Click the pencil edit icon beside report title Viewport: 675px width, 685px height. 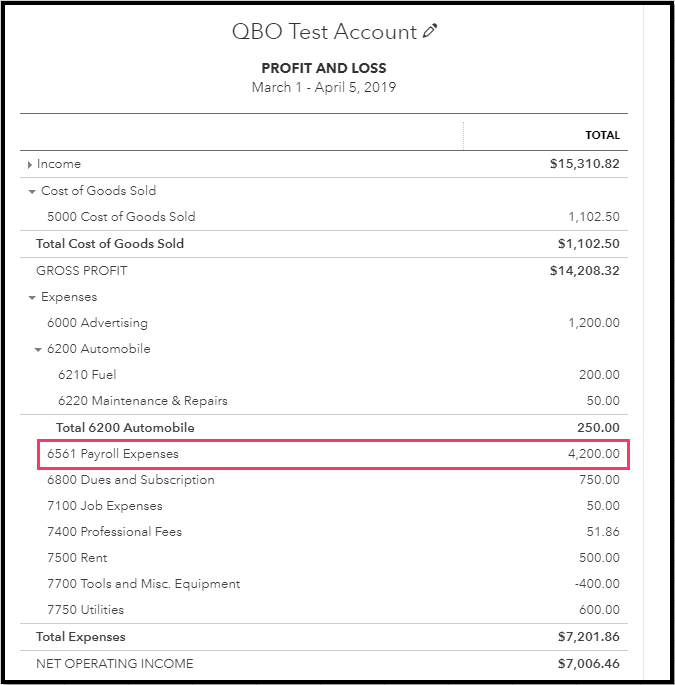(x=430, y=32)
